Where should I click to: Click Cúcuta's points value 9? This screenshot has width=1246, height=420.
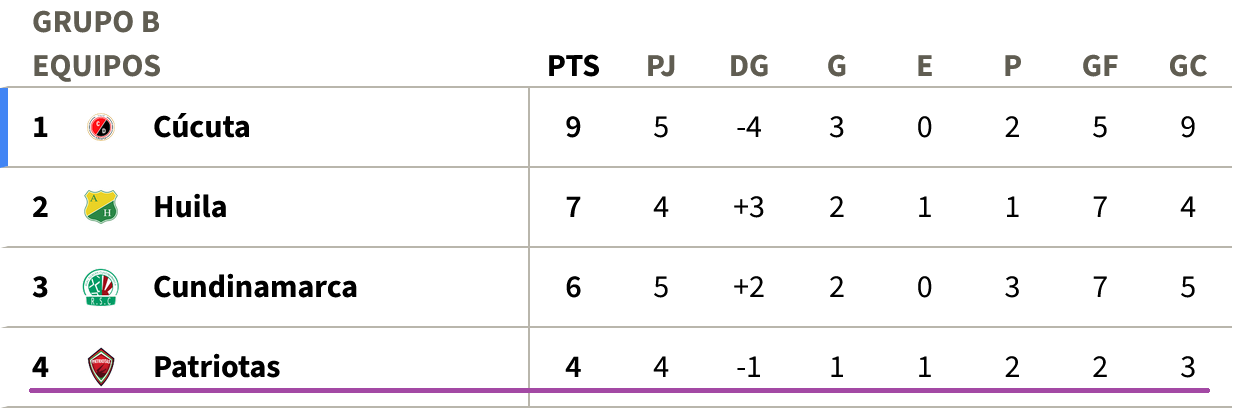573,127
